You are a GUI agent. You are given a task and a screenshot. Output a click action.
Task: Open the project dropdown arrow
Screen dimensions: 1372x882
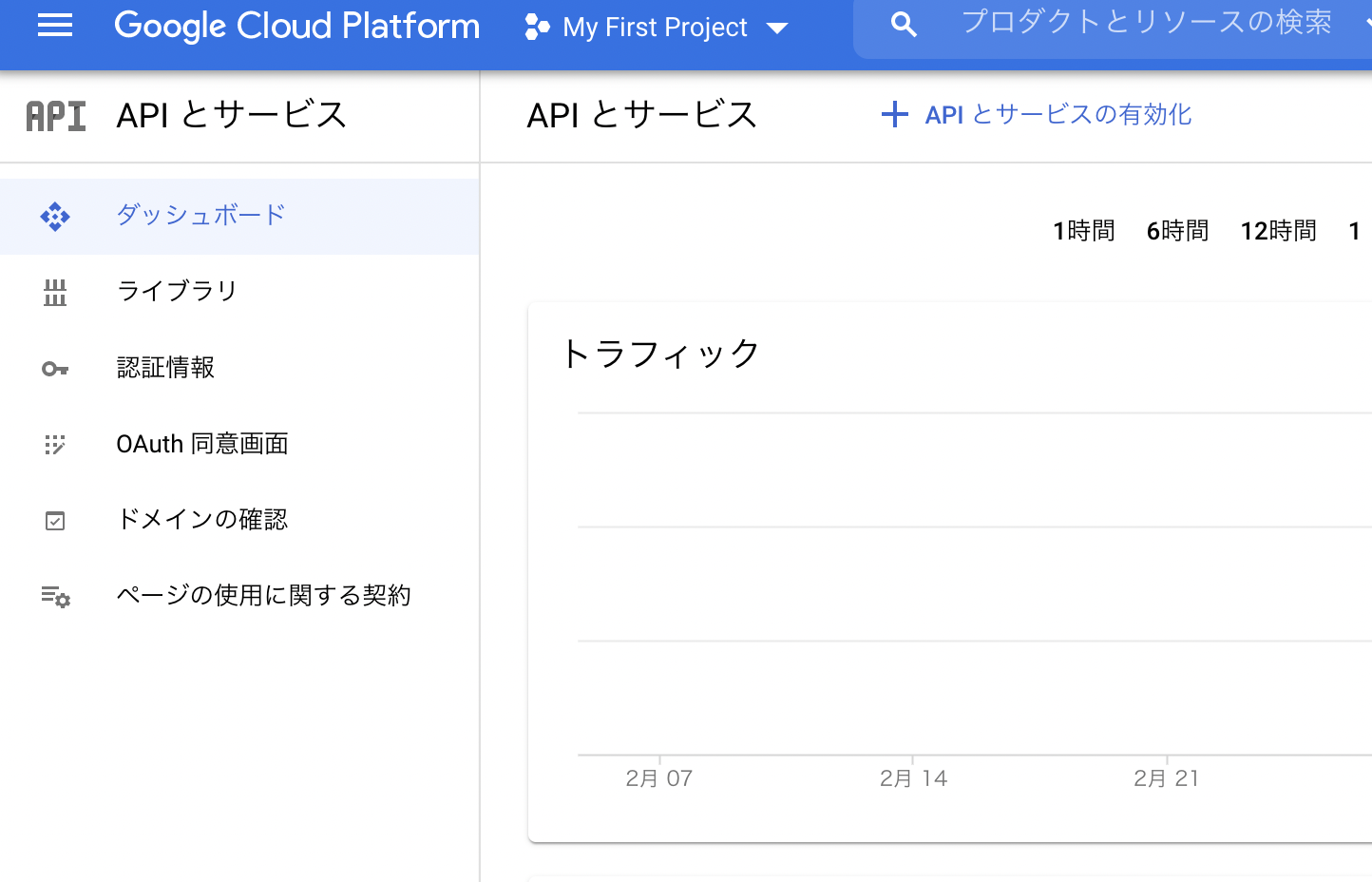click(777, 28)
